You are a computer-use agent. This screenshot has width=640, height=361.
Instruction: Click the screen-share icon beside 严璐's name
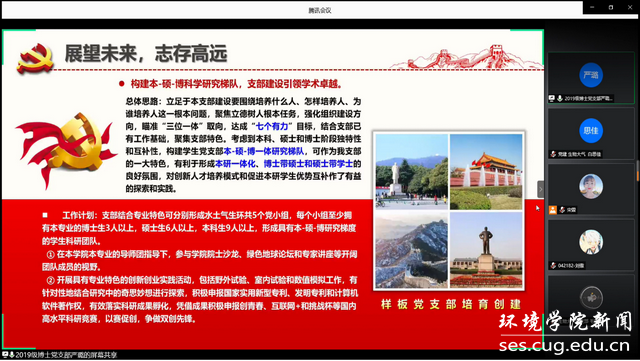click(552, 98)
